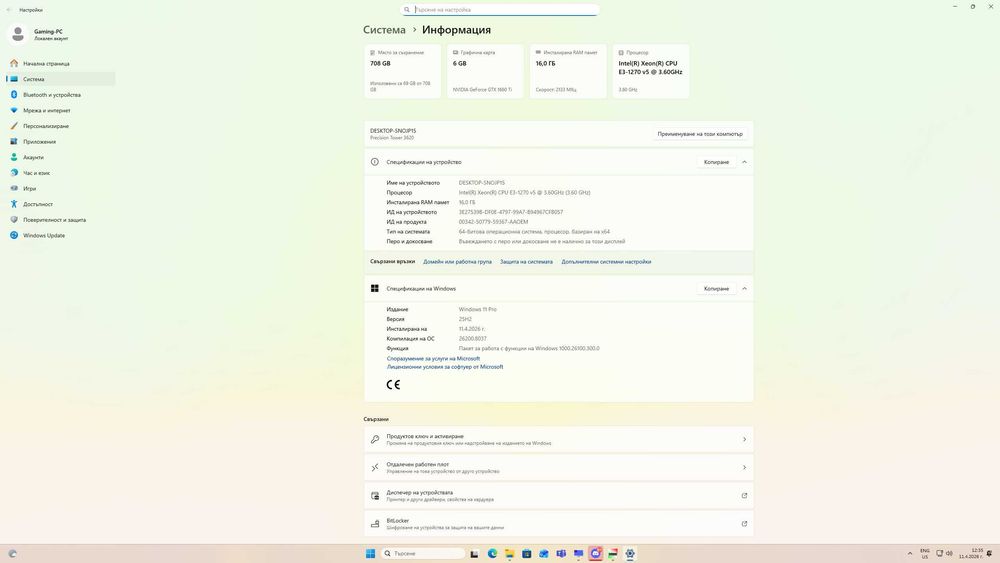Click the Свързани section heading
This screenshot has height=563, width=1000.
click(376, 419)
